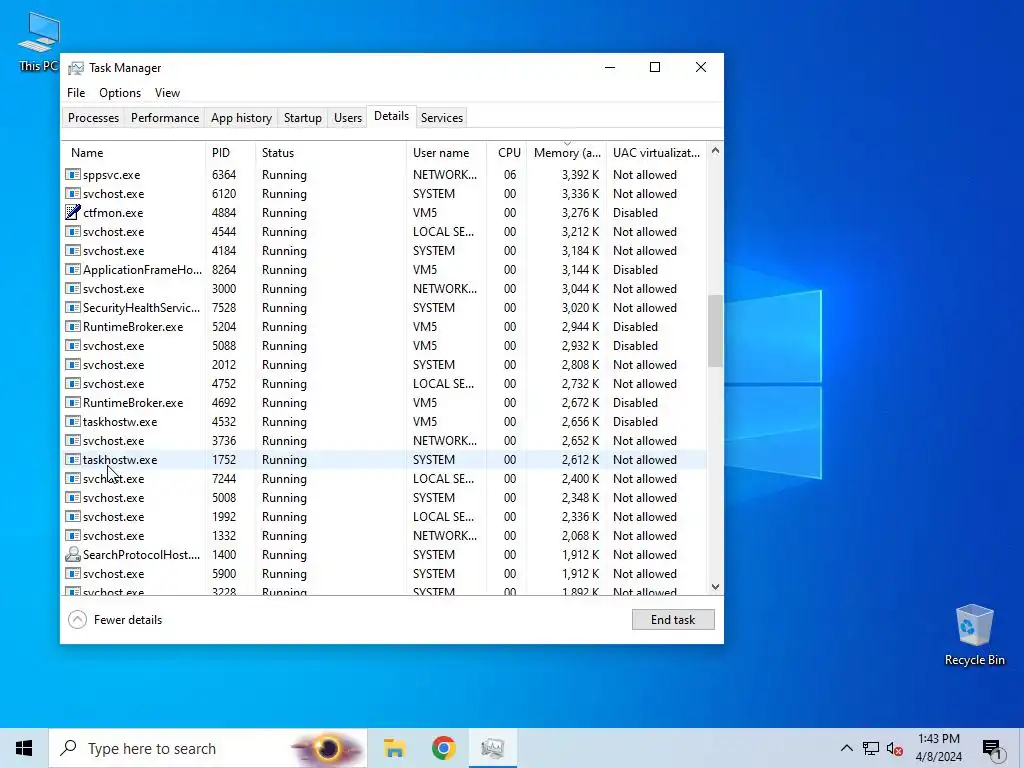Switch to the Users tab

click(x=347, y=118)
